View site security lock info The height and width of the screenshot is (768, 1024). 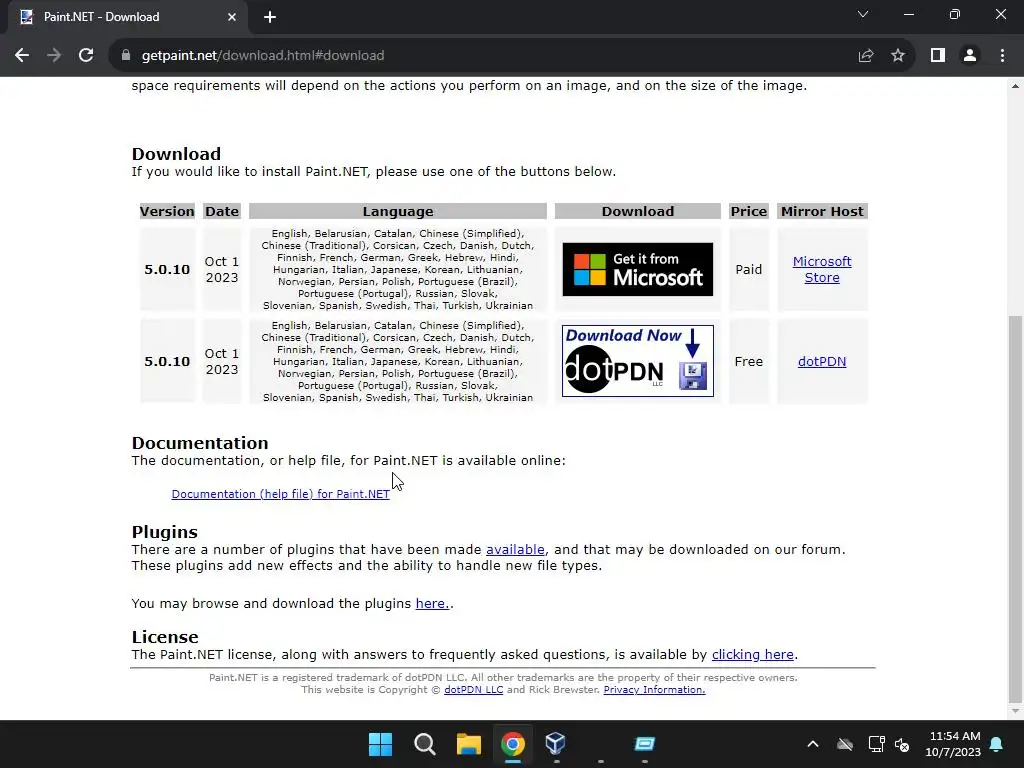[126, 56]
